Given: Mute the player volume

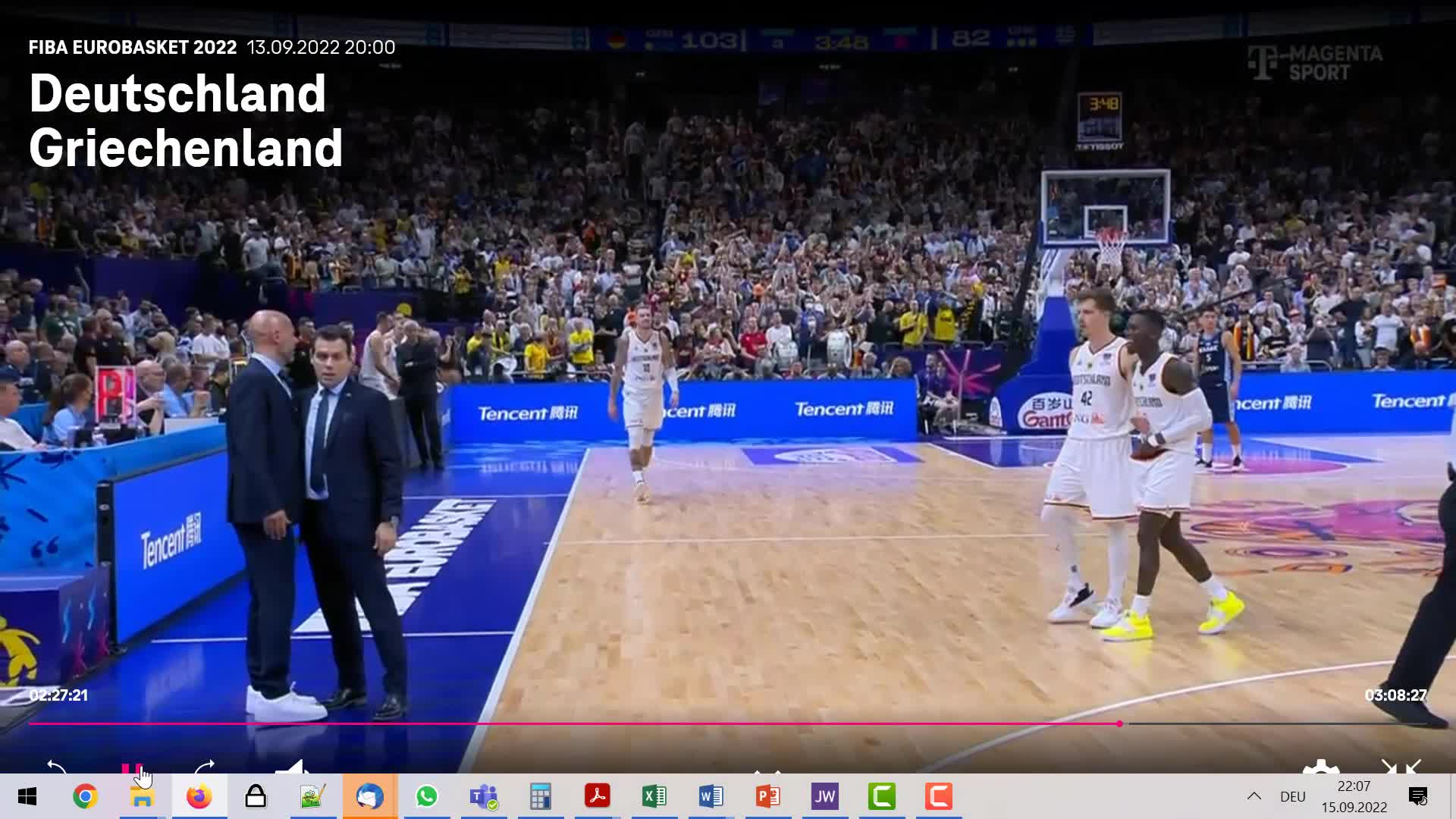Looking at the screenshot, I should pos(292,767).
